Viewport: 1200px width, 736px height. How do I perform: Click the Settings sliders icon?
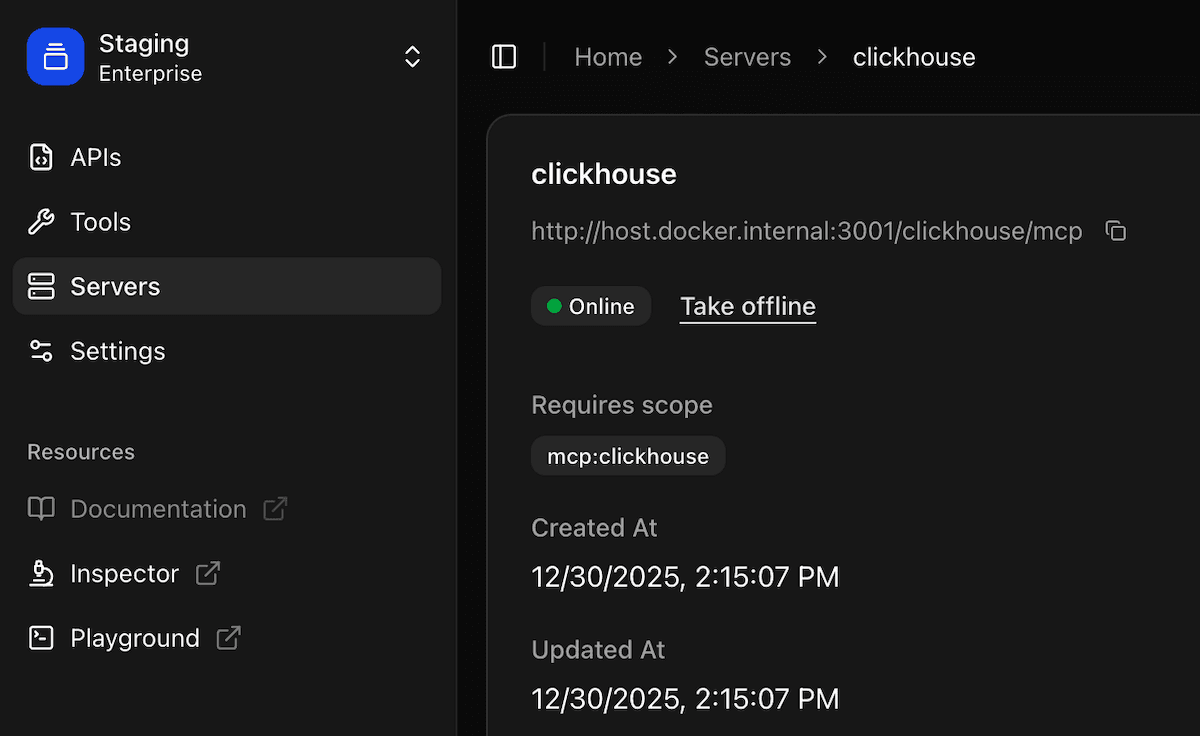41,351
